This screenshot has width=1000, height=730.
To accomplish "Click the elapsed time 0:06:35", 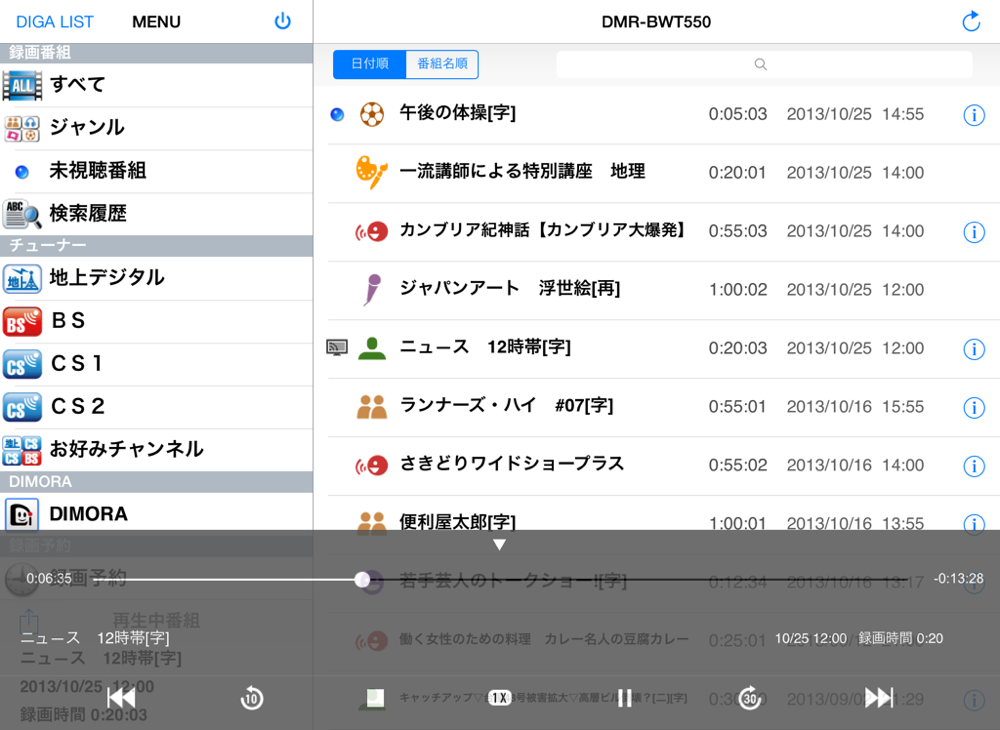I will 49,579.
